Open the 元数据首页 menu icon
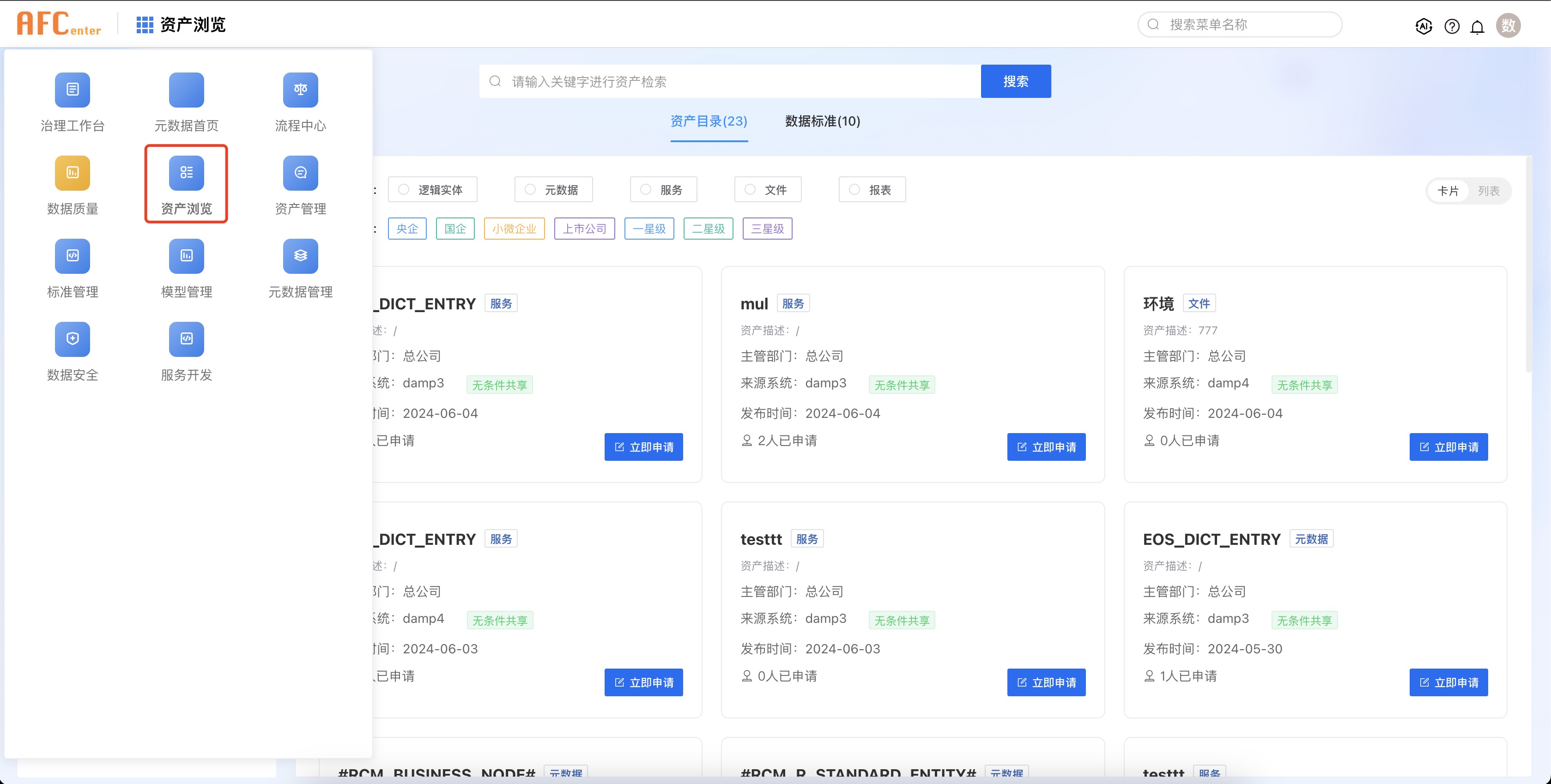 (186, 90)
